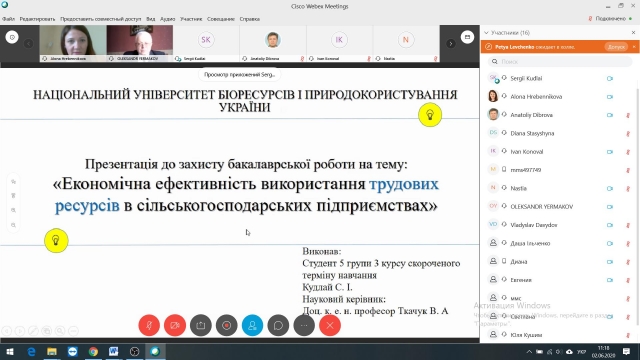The height and width of the screenshot is (360, 640).
Task: Open the Вид menu
Action: (151, 19)
